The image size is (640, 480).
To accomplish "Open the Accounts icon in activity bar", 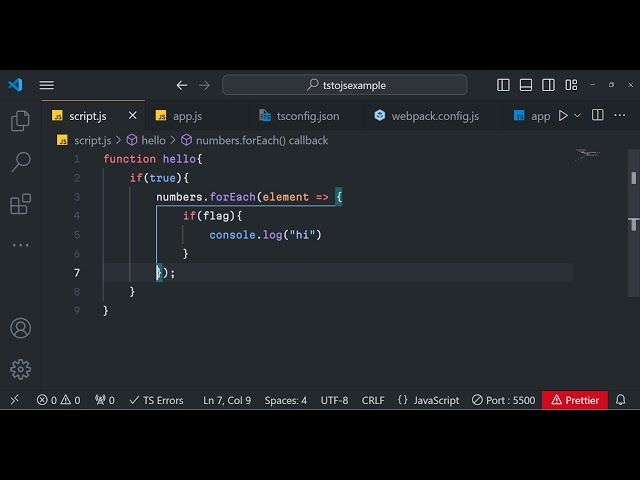I will (20, 328).
